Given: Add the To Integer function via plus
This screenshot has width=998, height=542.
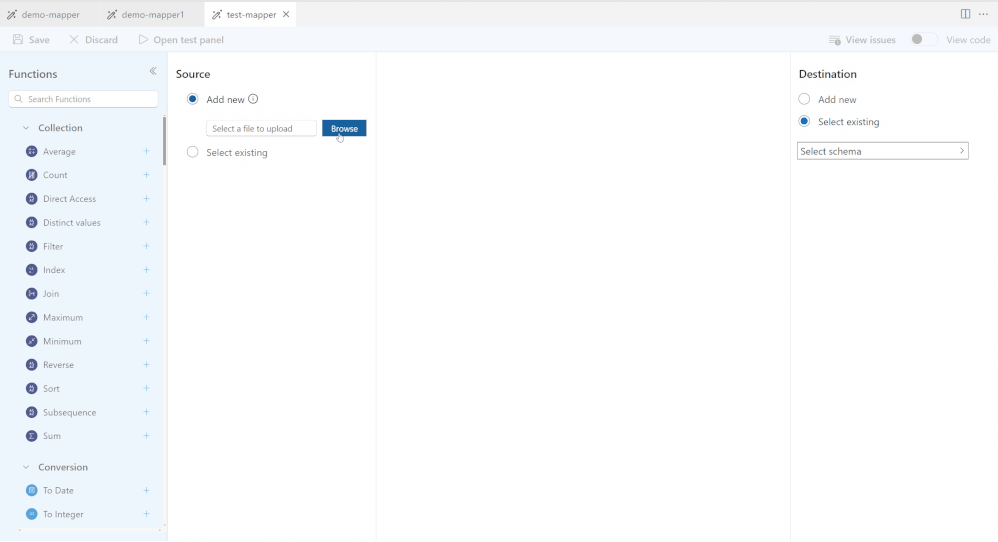Looking at the screenshot, I should 146,514.
